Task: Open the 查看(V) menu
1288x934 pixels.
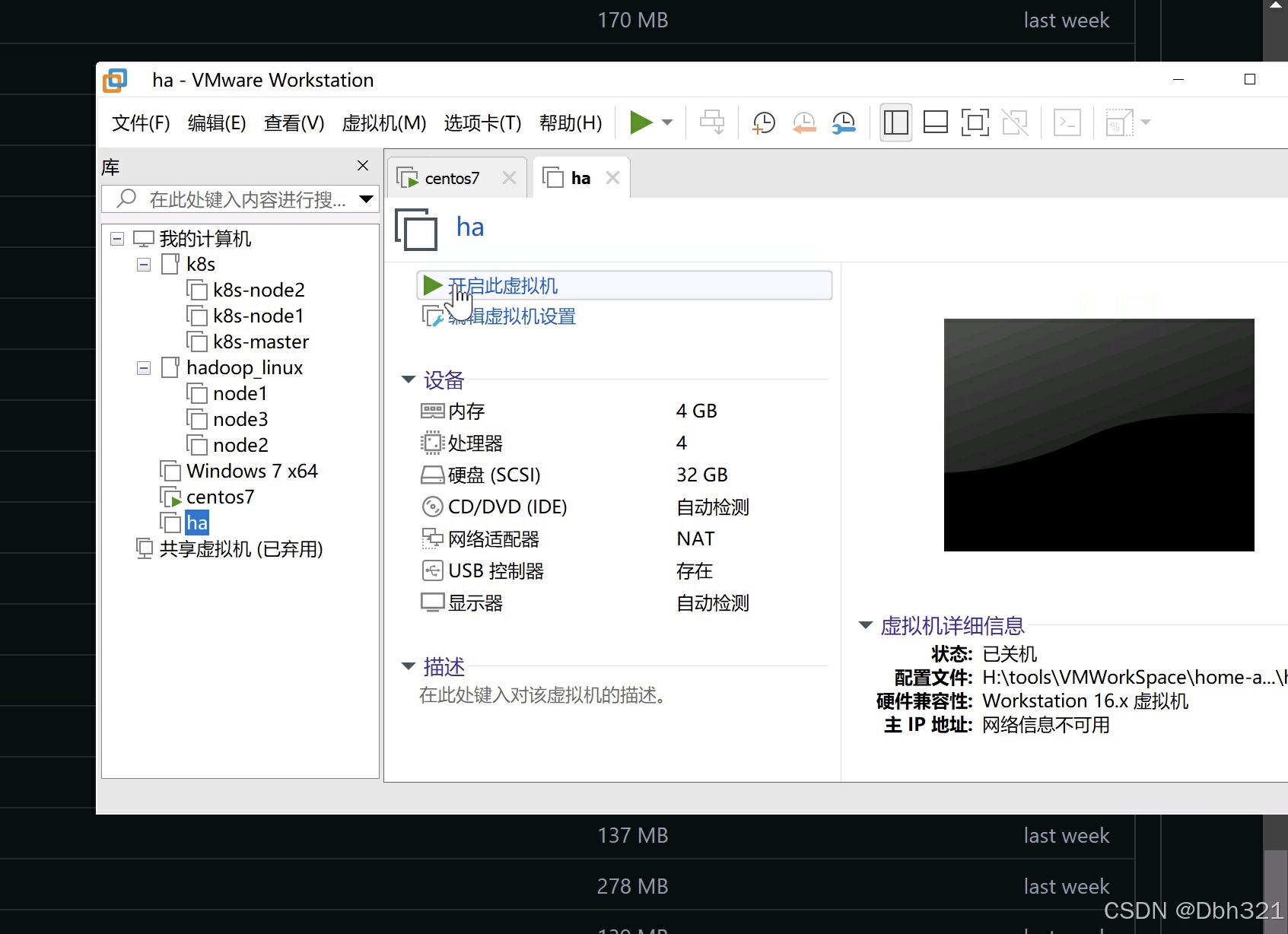Action: tap(294, 122)
